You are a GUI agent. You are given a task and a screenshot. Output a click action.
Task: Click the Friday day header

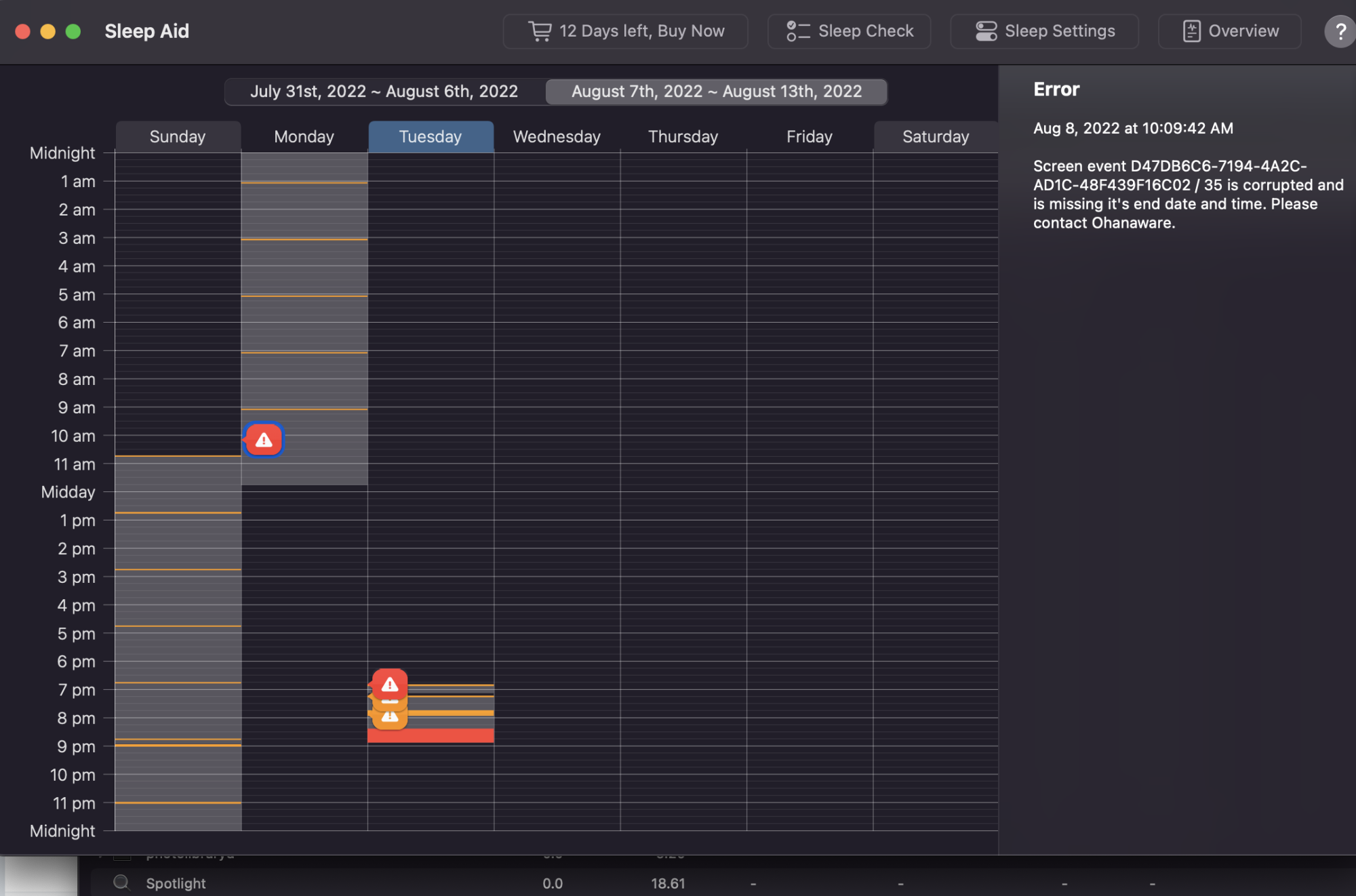coord(810,137)
